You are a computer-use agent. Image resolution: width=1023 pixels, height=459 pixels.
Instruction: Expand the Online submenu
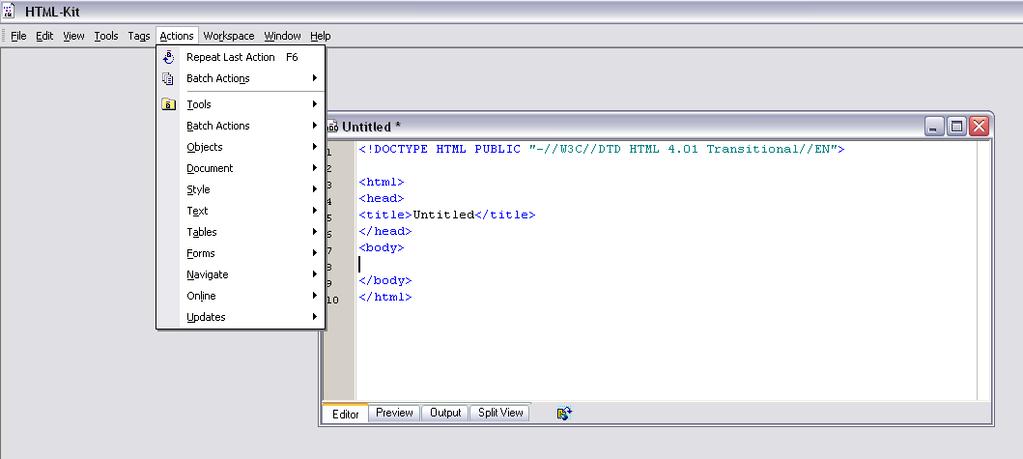[241, 296]
